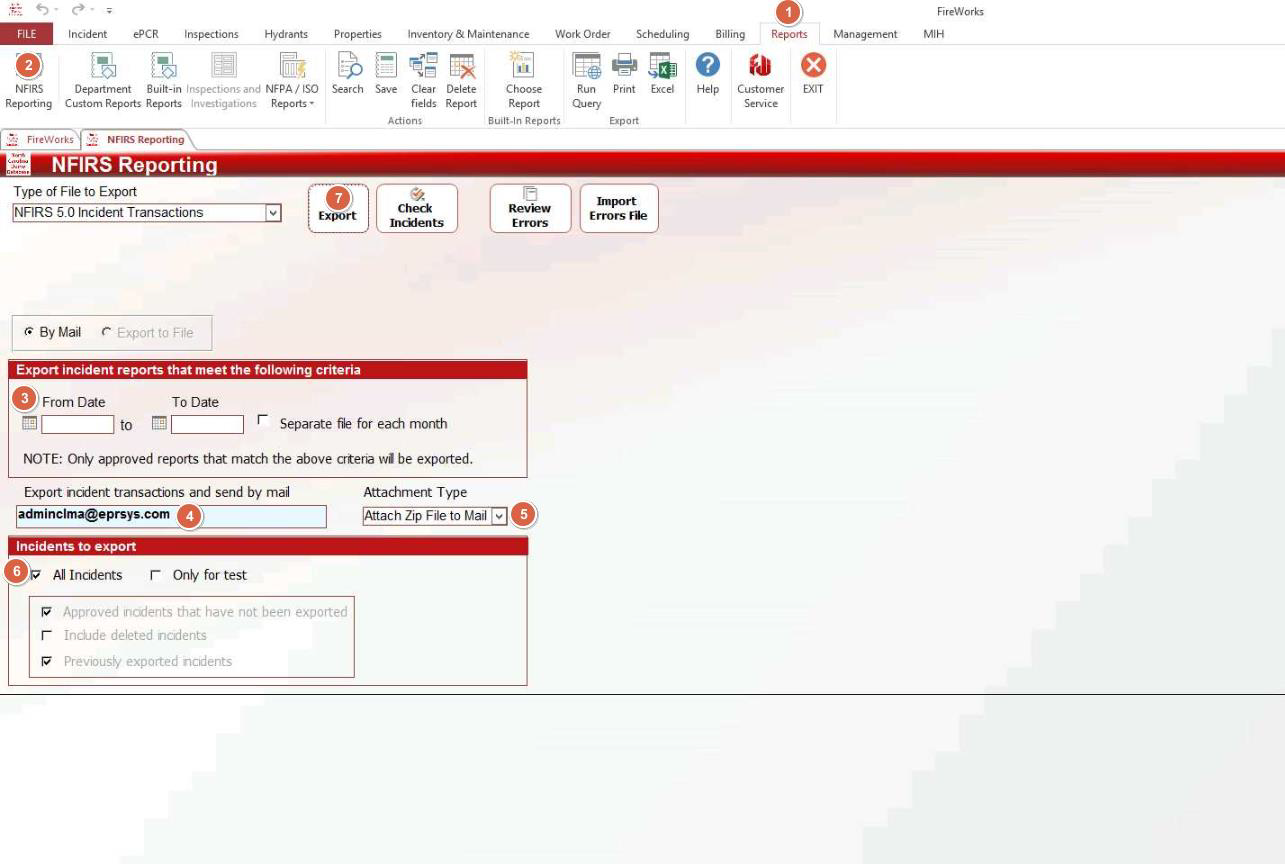The width and height of the screenshot is (1285, 864).
Task: Expand the Attachment Type dropdown
Action: (x=499, y=516)
